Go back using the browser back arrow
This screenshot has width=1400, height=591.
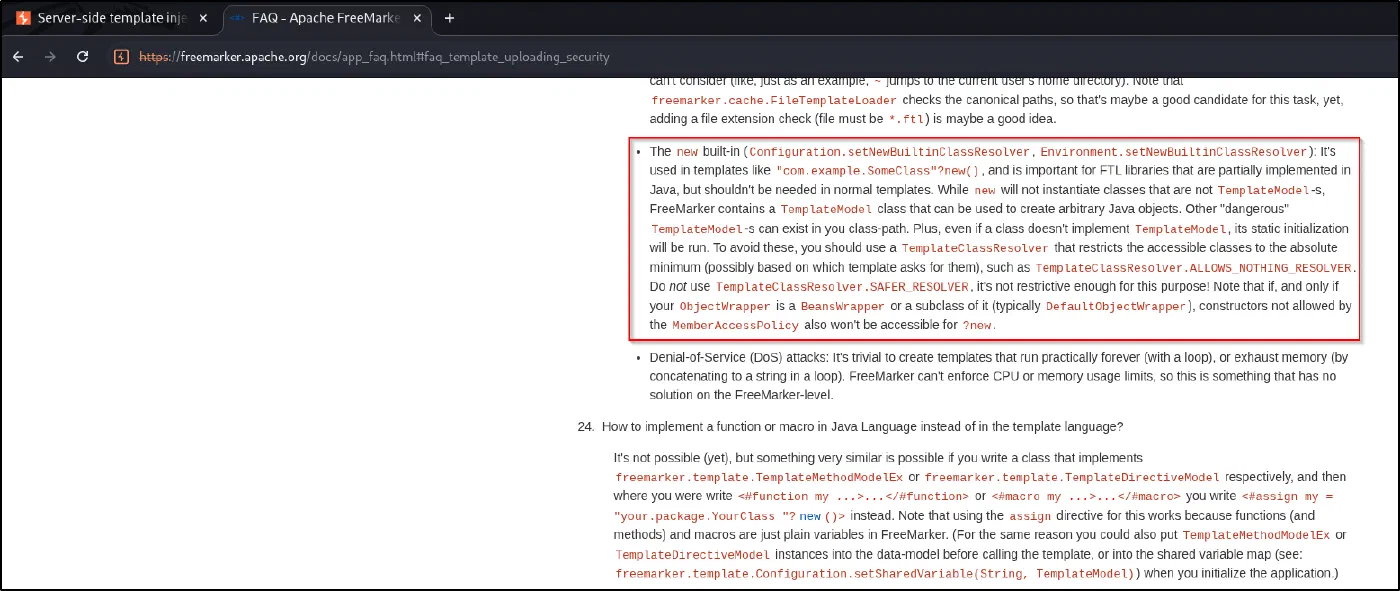click(x=18, y=57)
